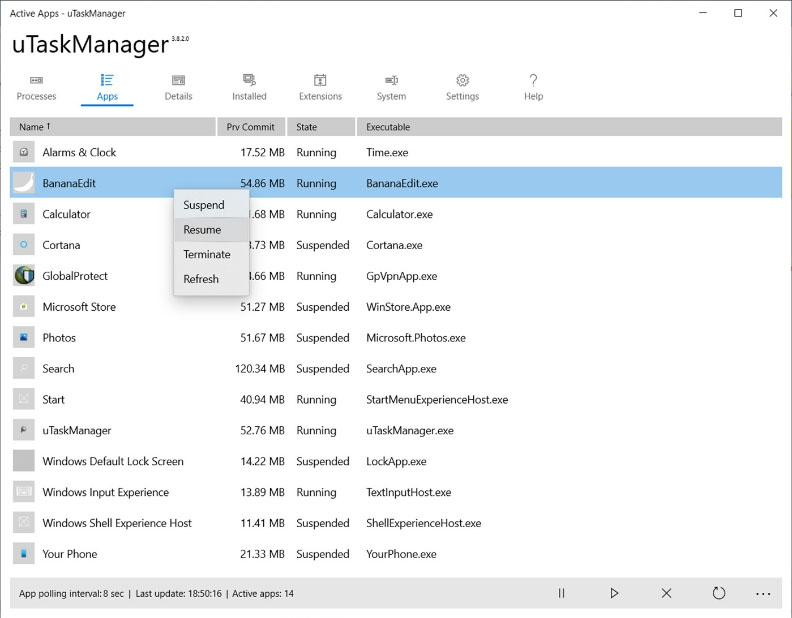Click the BananaEdit banana icon
Viewport: 792px width, 618px height.
click(24, 183)
